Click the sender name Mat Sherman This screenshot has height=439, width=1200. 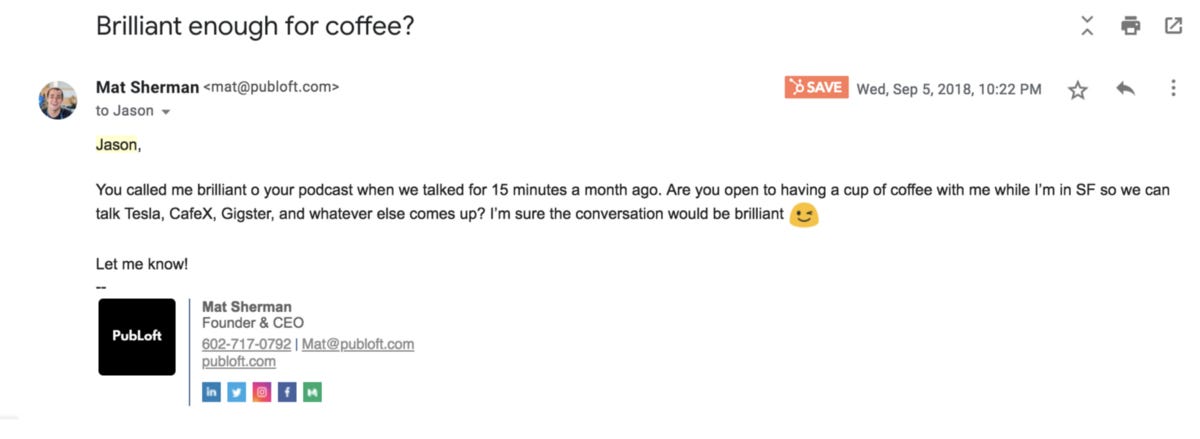coord(147,87)
